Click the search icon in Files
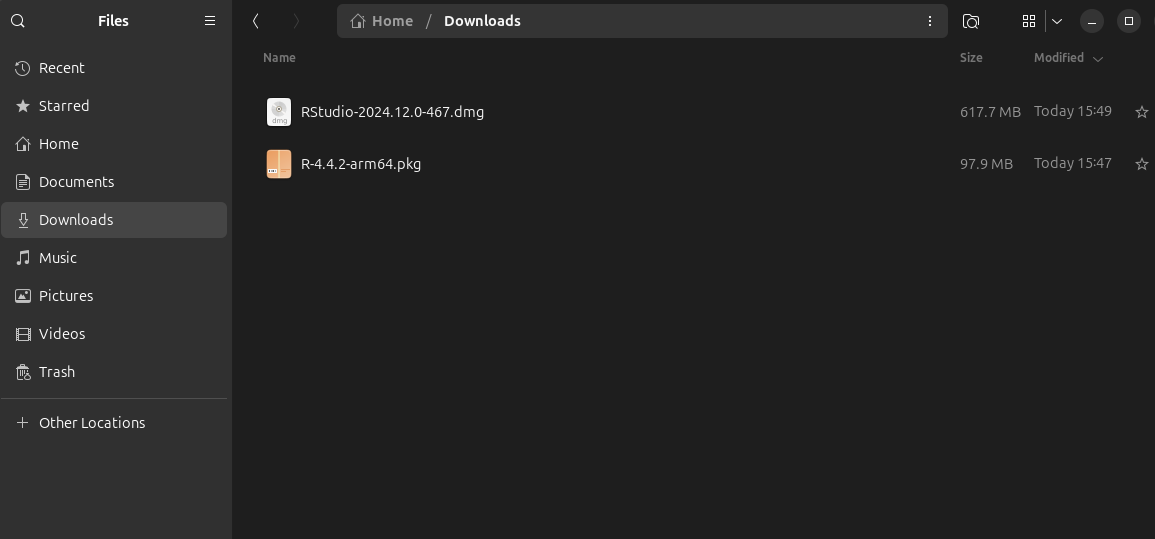Screen dimensions: 1155x539 [x=18, y=21]
